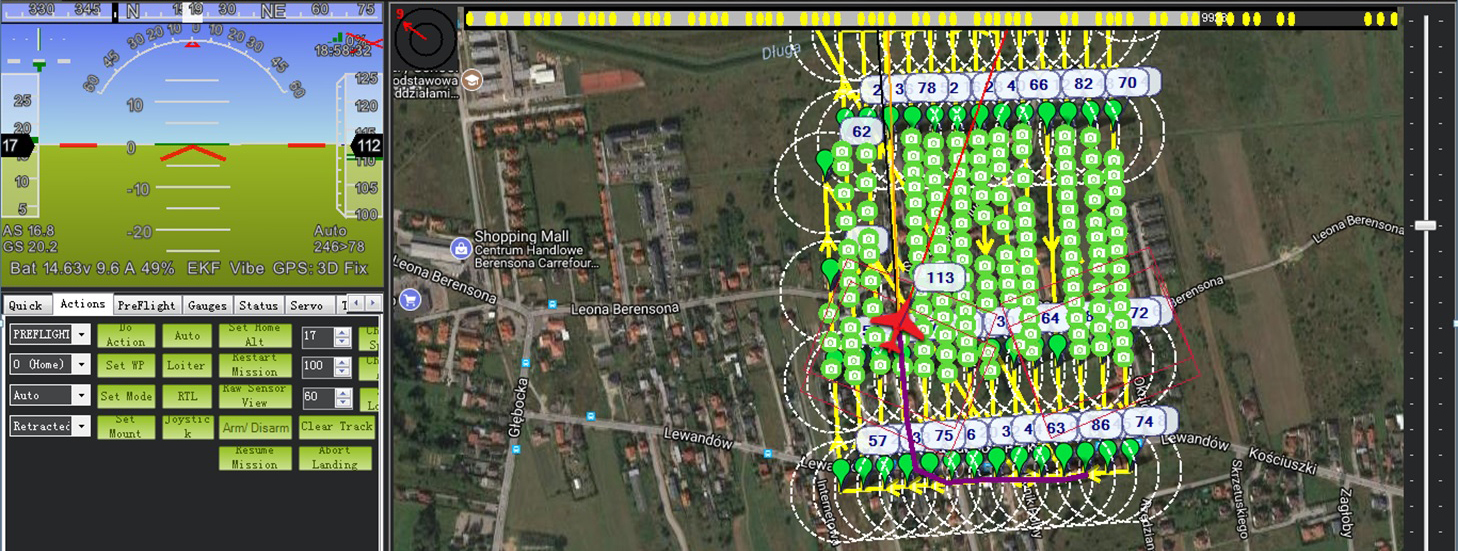Click the wind direction compass indicator
The height and width of the screenshot is (551, 1458).
pos(425,37)
